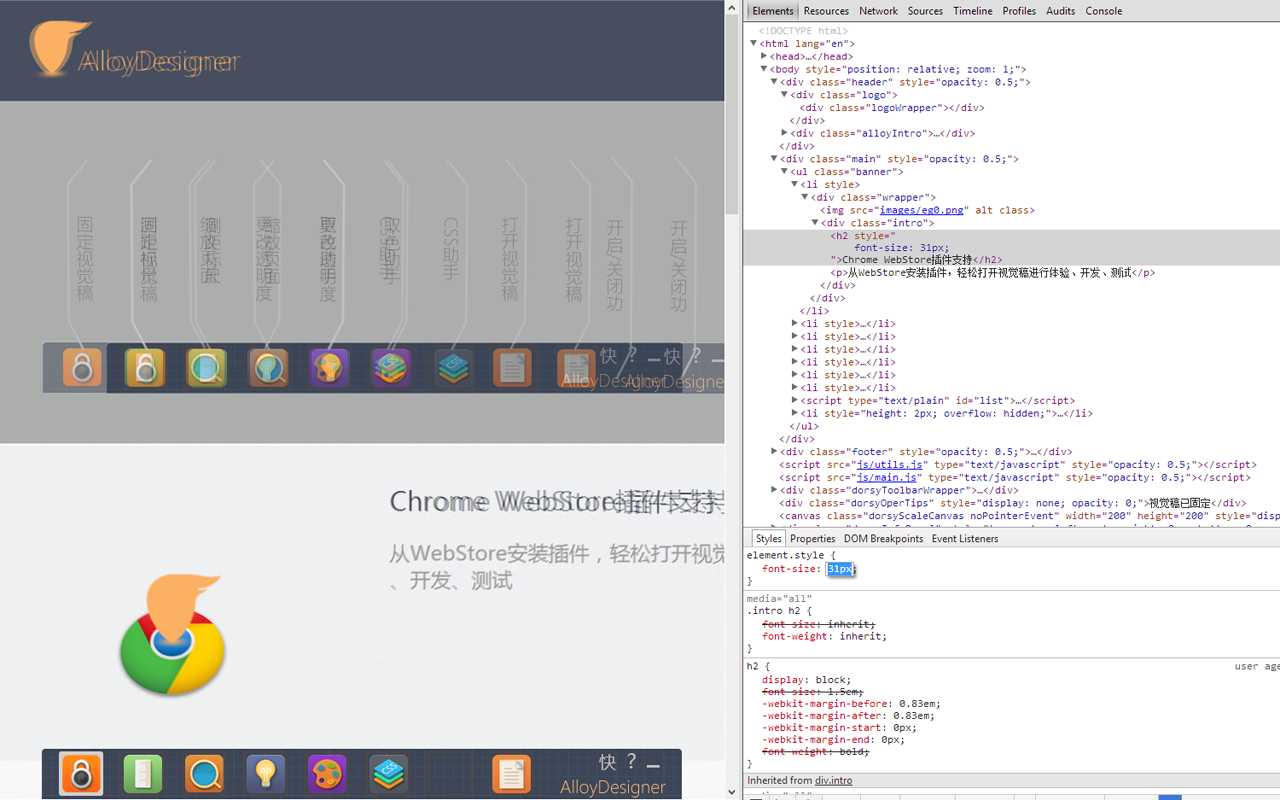Click the 'font-weight: inherit' declaration
The height and width of the screenshot is (800, 1280).
(x=824, y=637)
